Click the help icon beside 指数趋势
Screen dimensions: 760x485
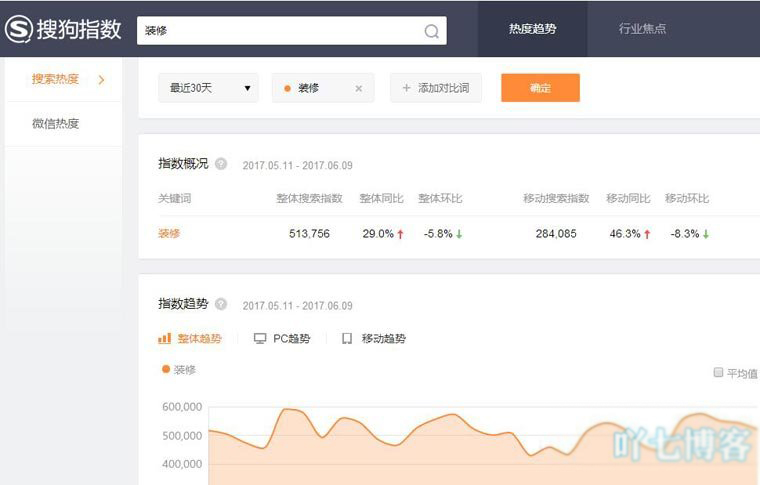pyautogui.click(x=221, y=304)
